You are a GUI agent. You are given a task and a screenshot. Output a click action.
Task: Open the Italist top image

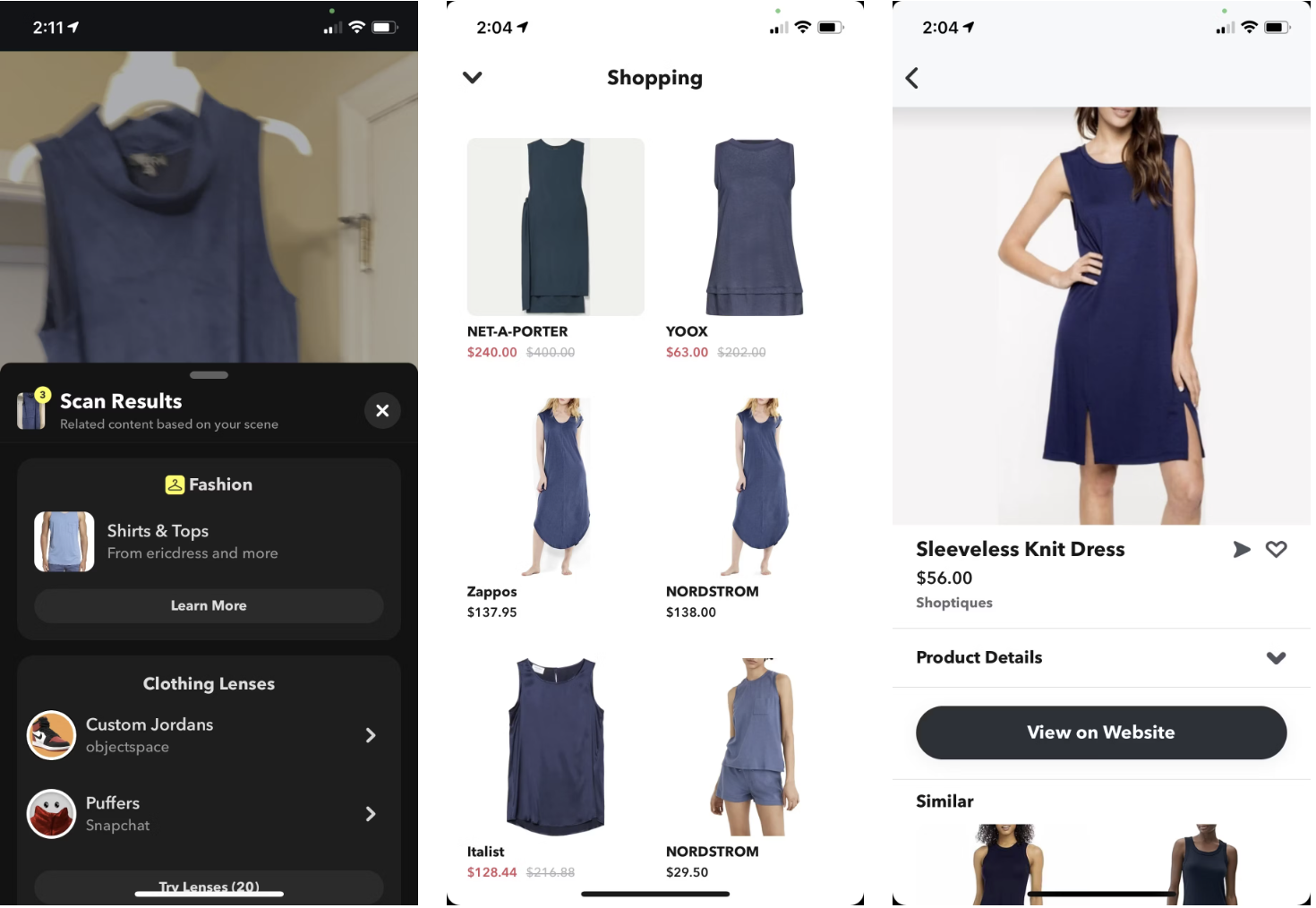pyautogui.click(x=556, y=747)
